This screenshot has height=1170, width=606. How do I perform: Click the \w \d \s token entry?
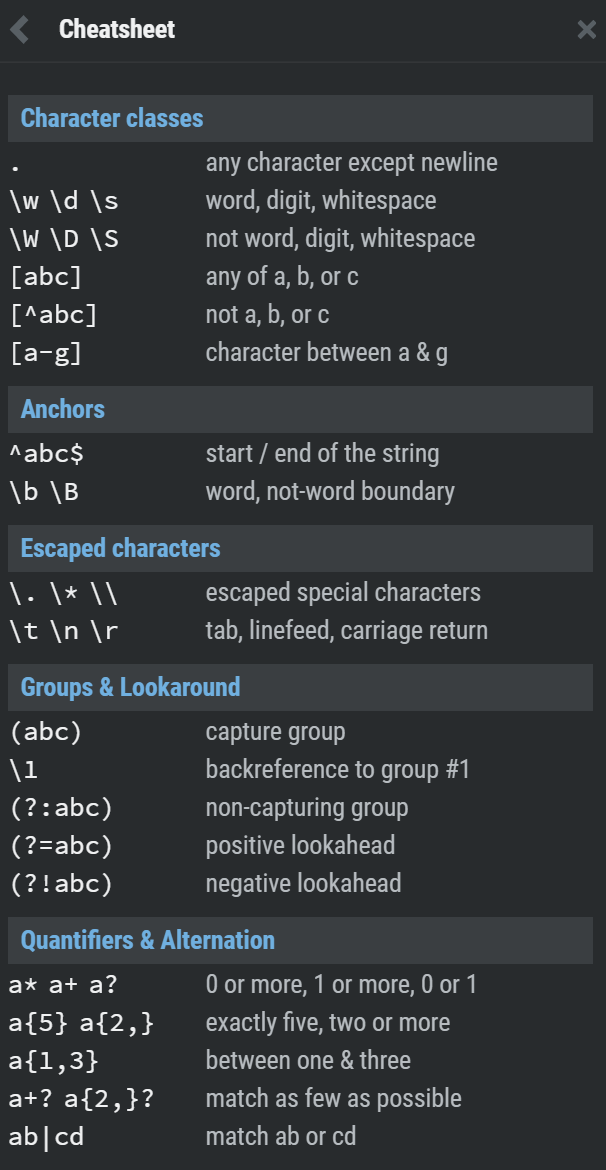(64, 201)
